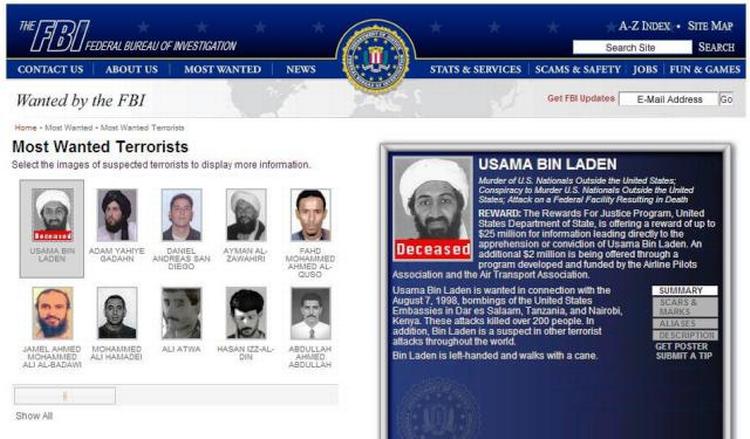Click the Search button beside site search
This screenshot has width=750, height=439.
pos(716,47)
